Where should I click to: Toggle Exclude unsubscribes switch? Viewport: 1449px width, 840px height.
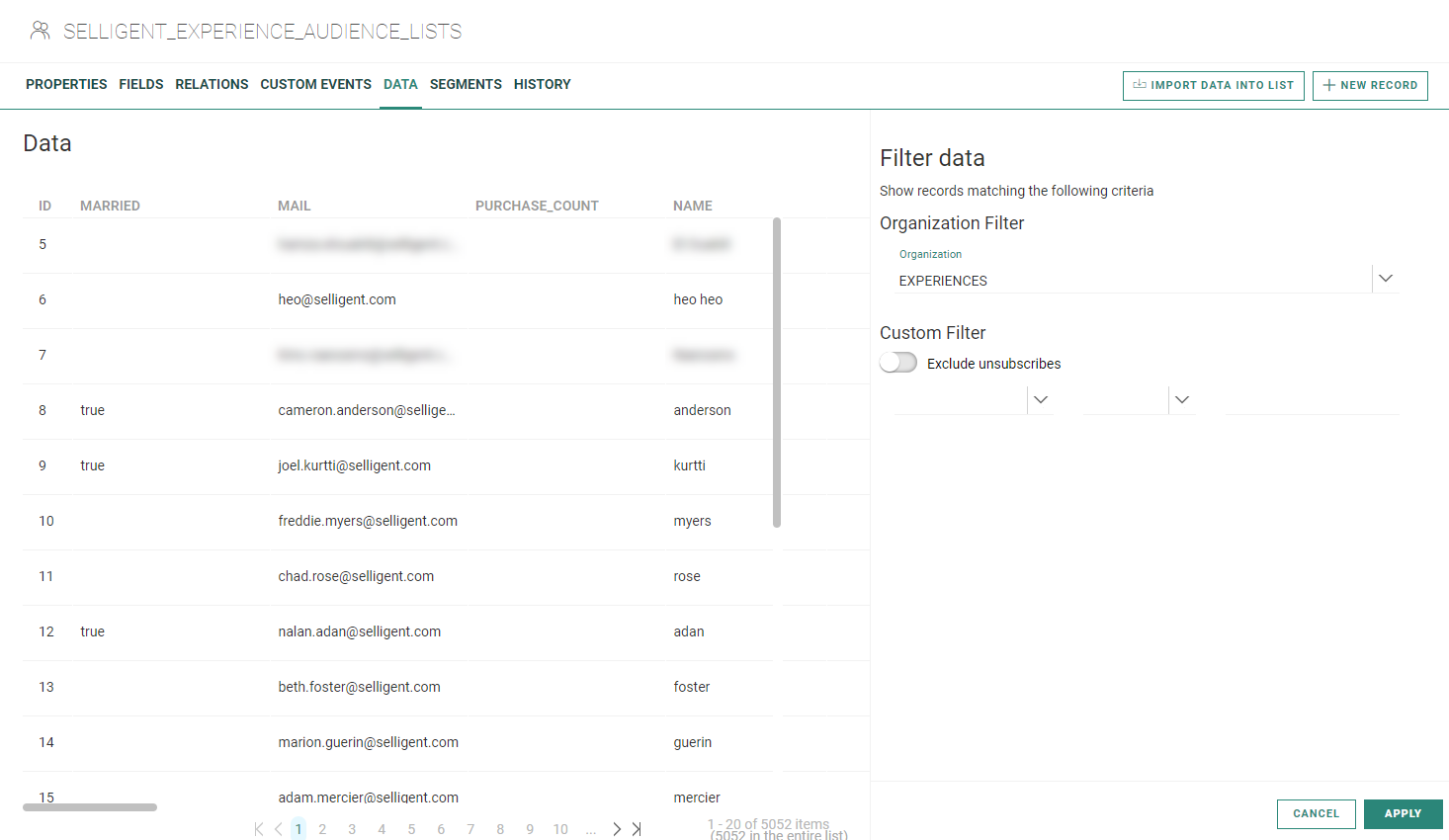tap(898, 363)
